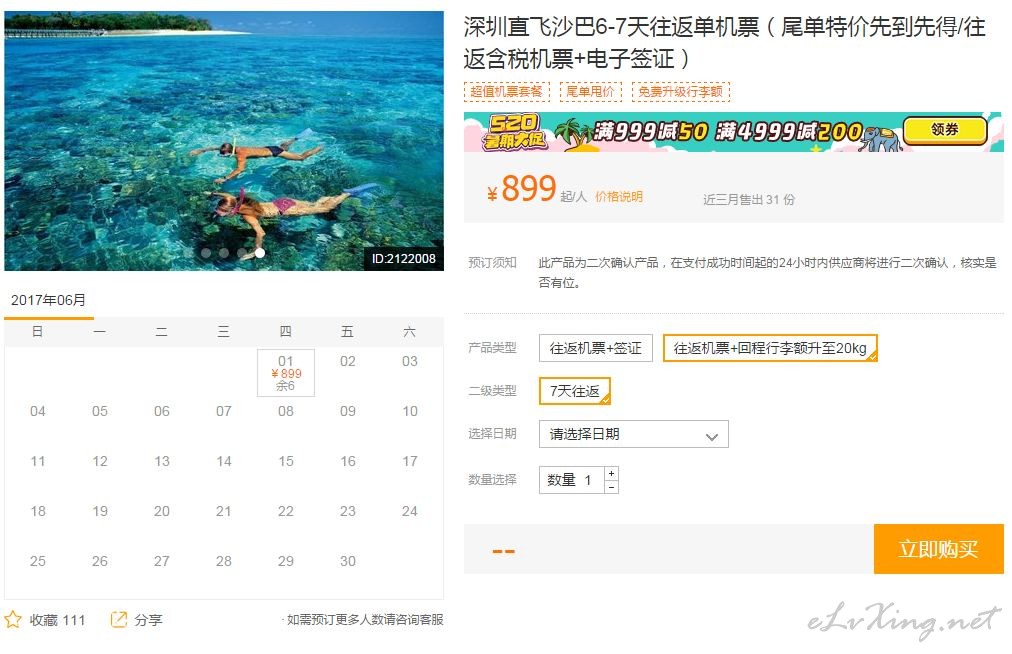Click the share icon
The height and width of the screenshot is (654, 1012).
pyautogui.click(x=119, y=620)
